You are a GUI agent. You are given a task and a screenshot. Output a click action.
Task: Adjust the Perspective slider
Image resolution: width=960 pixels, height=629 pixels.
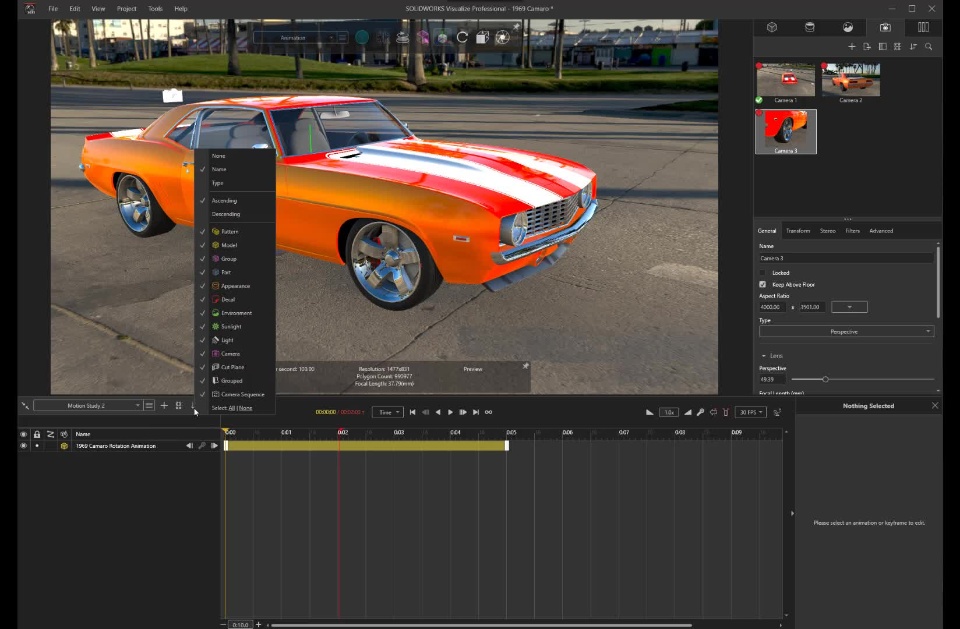(825, 379)
